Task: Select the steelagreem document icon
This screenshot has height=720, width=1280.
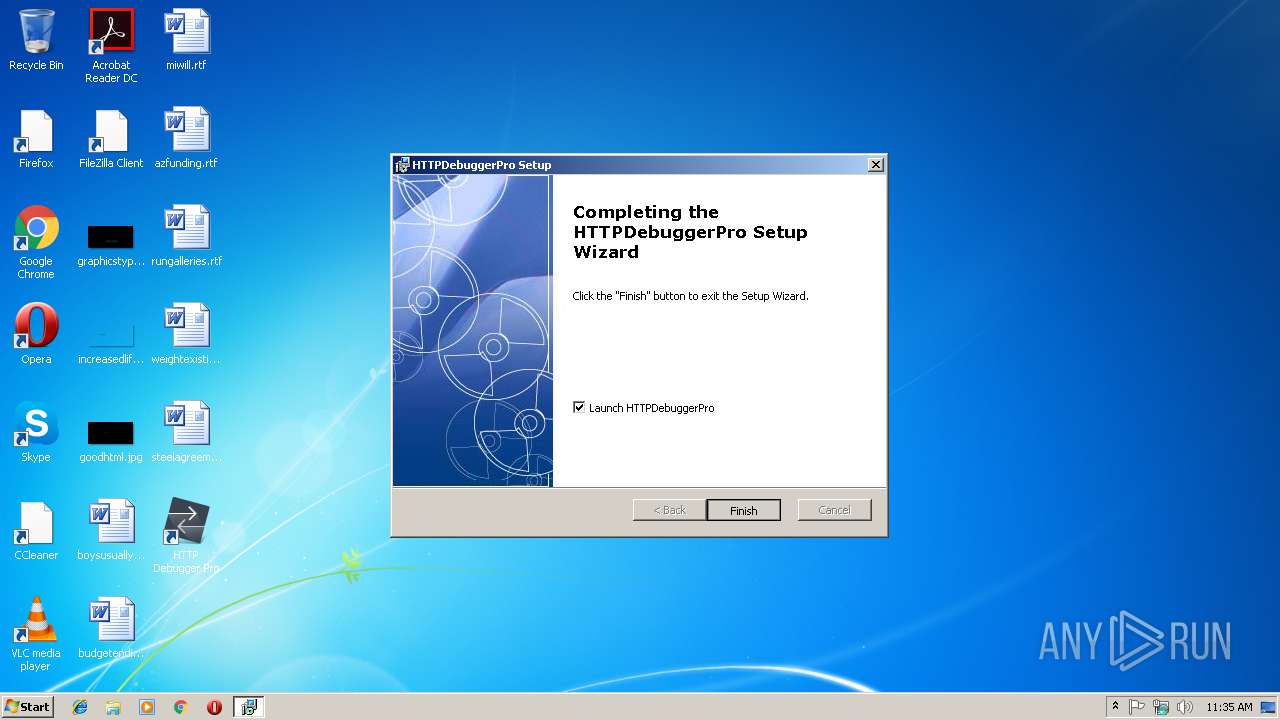Action: click(x=186, y=432)
